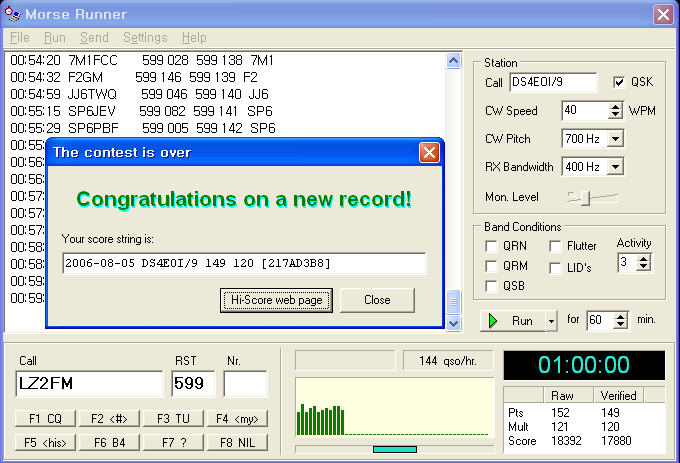Image resolution: width=680 pixels, height=463 pixels.
Task: Open the Run menu
Action: click(55, 38)
